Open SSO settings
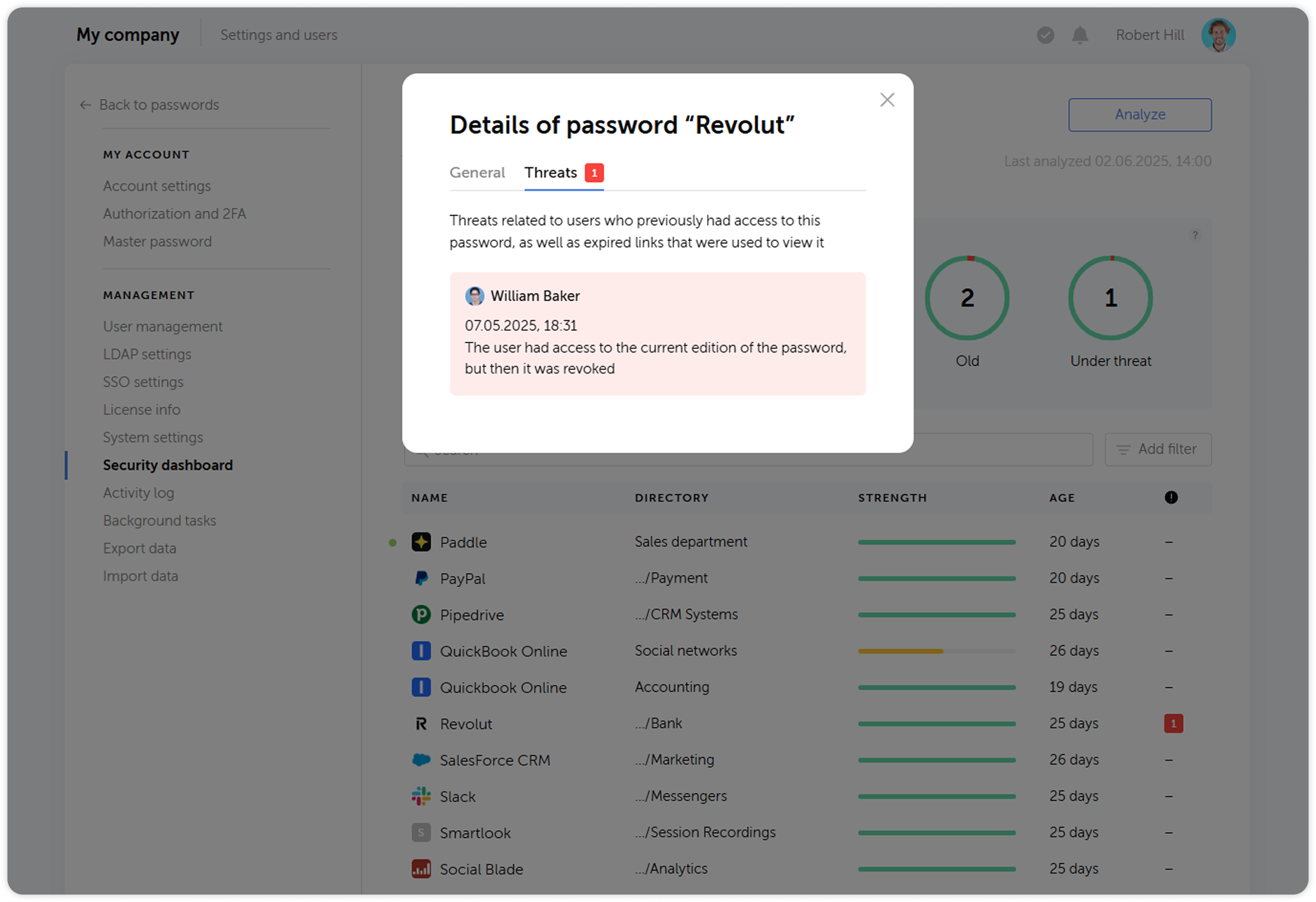 143,382
